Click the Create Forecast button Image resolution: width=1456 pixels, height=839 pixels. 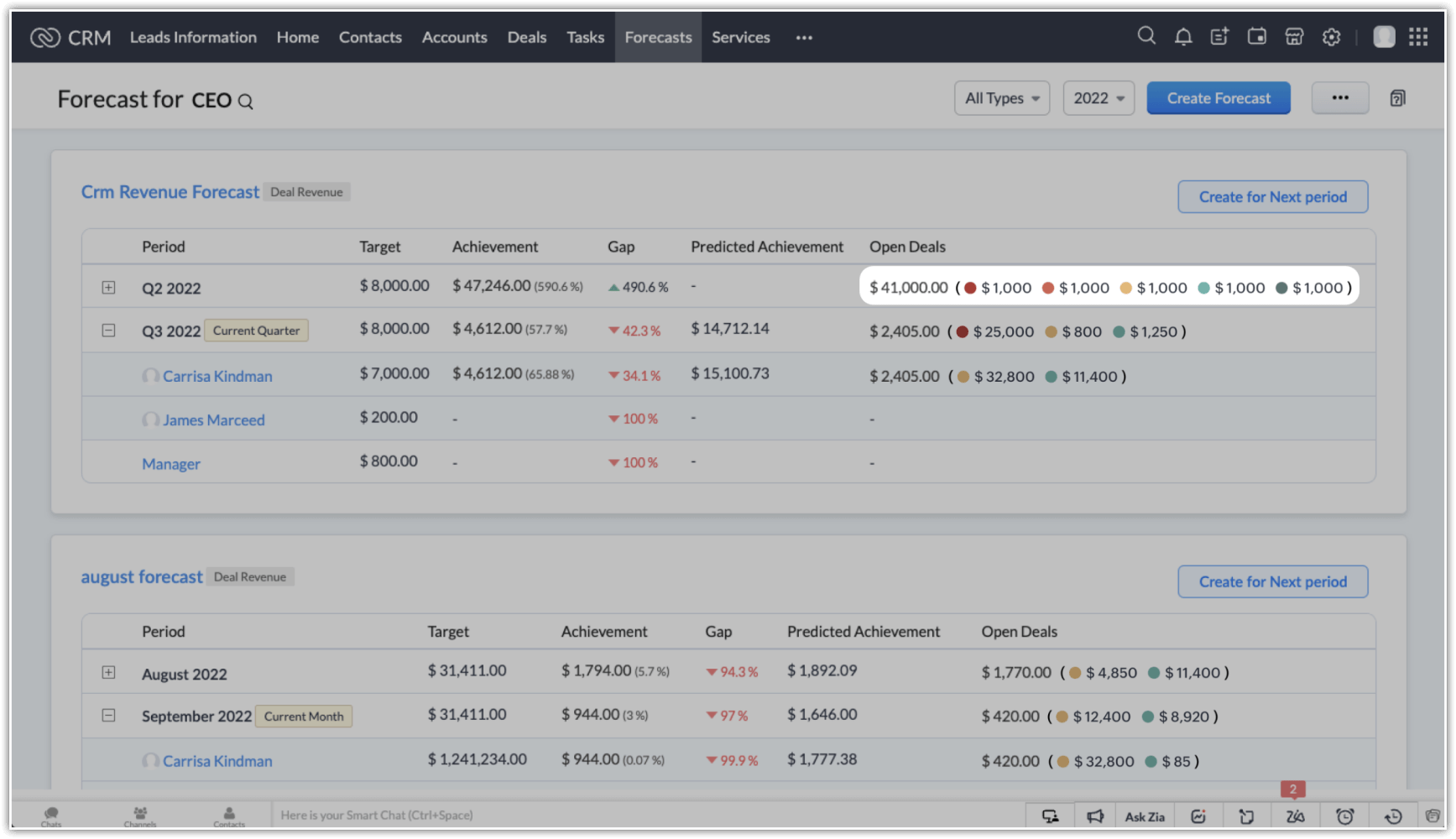[1219, 98]
